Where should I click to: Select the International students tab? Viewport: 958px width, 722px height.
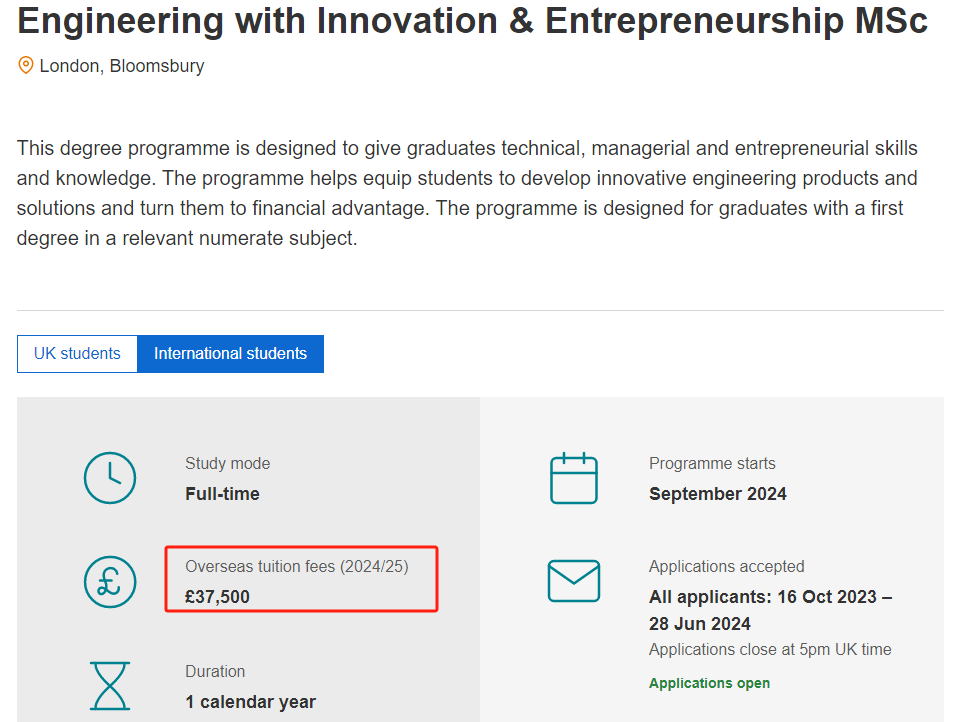click(230, 354)
